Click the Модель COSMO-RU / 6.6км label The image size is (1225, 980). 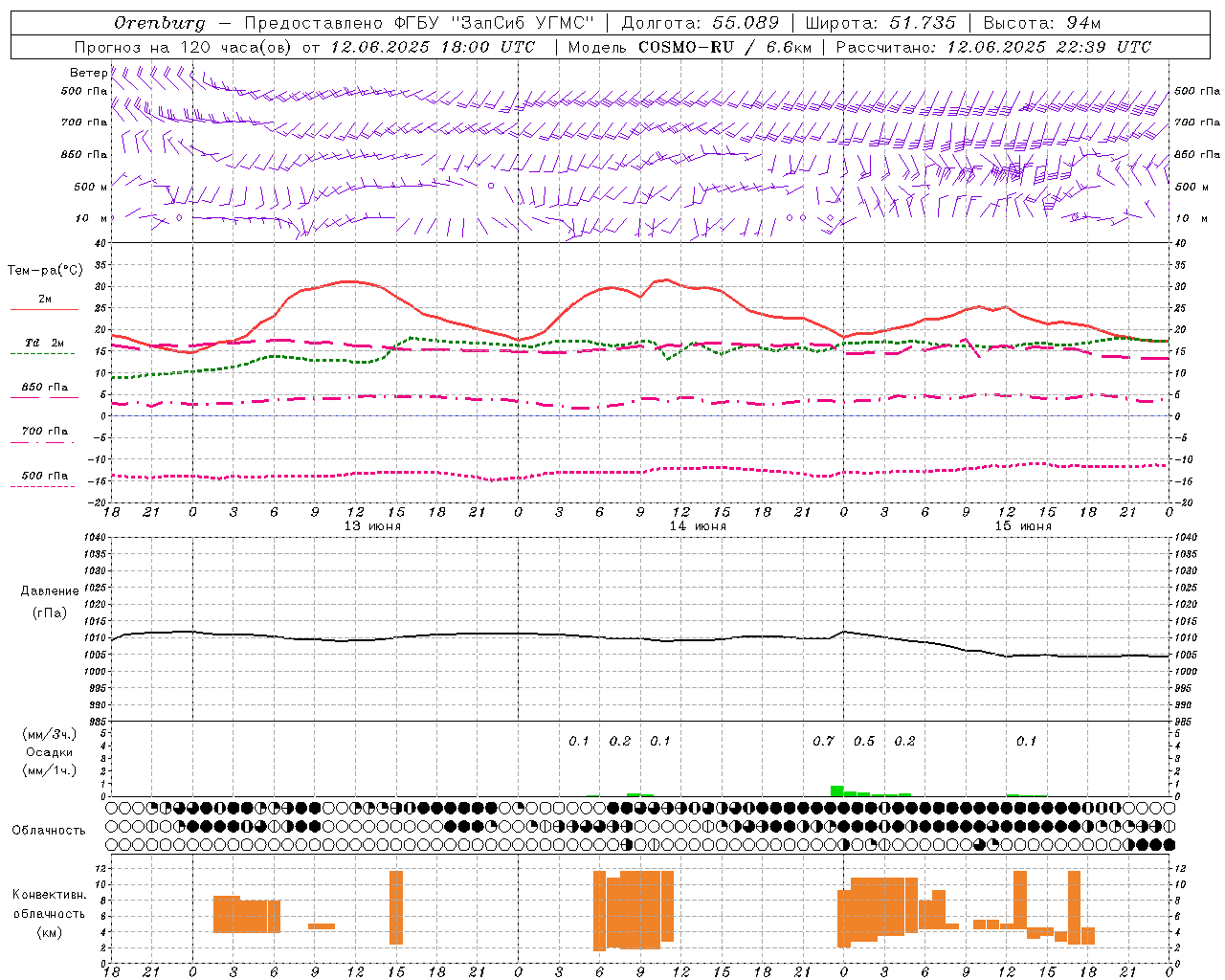click(x=689, y=47)
